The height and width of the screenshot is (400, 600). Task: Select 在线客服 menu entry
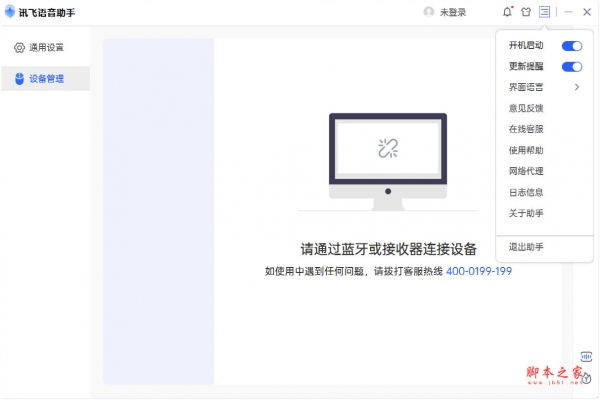click(x=526, y=129)
